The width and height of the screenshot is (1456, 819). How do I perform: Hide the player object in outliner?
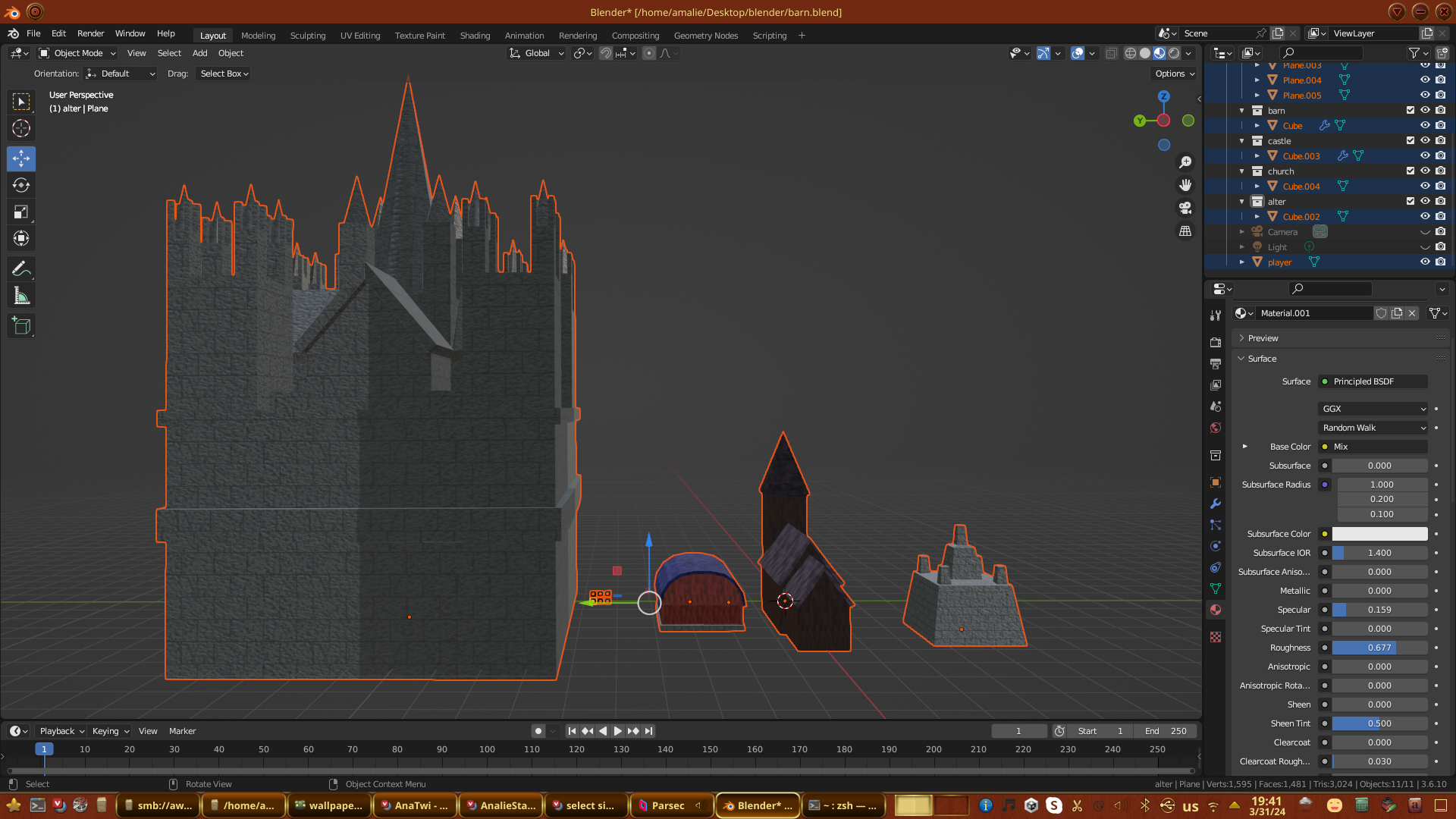[1425, 262]
